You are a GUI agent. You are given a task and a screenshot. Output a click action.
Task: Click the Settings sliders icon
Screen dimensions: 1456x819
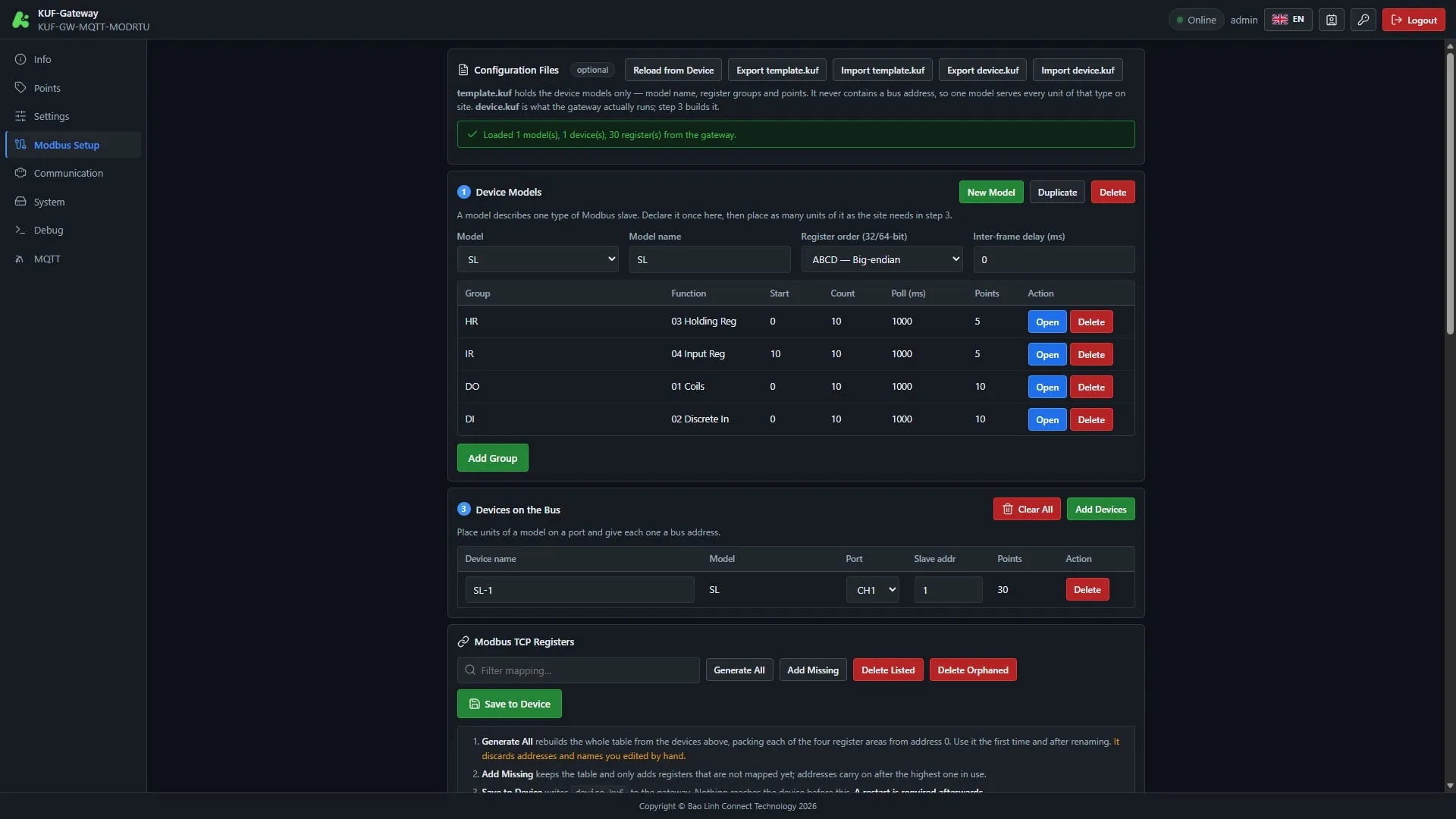(20, 116)
